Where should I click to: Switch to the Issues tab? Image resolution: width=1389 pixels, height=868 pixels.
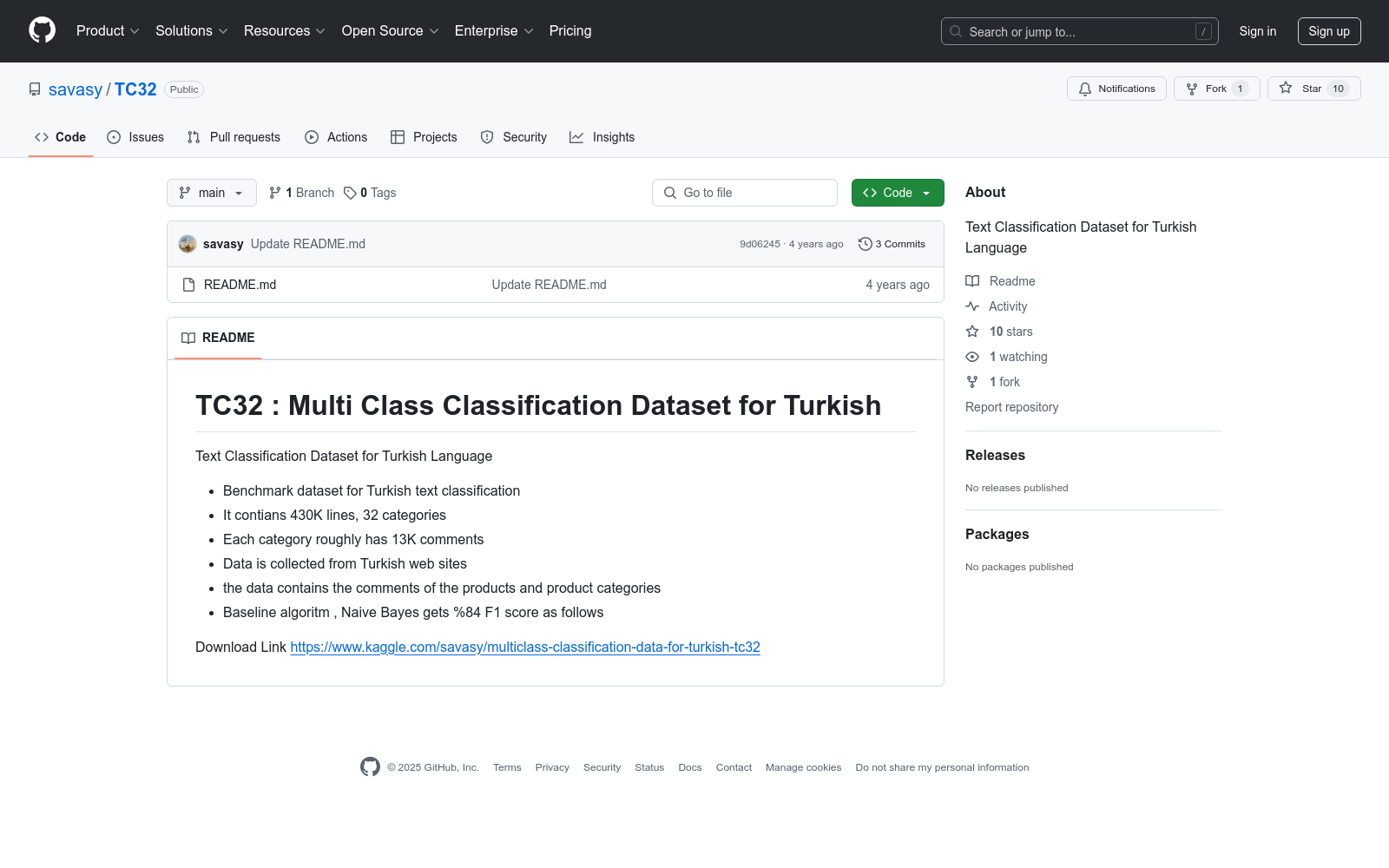click(x=135, y=137)
